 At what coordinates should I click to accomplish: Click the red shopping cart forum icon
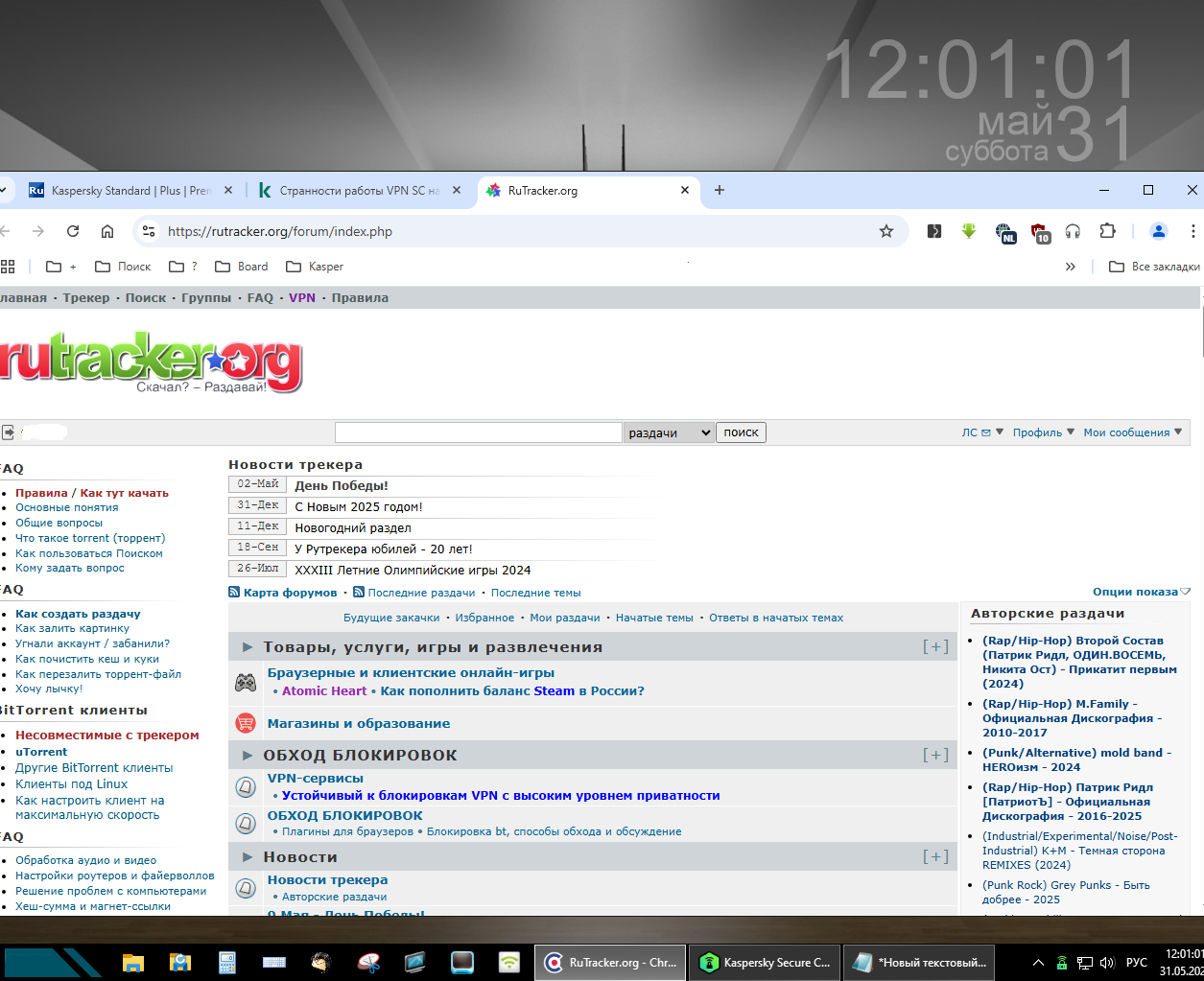246,723
